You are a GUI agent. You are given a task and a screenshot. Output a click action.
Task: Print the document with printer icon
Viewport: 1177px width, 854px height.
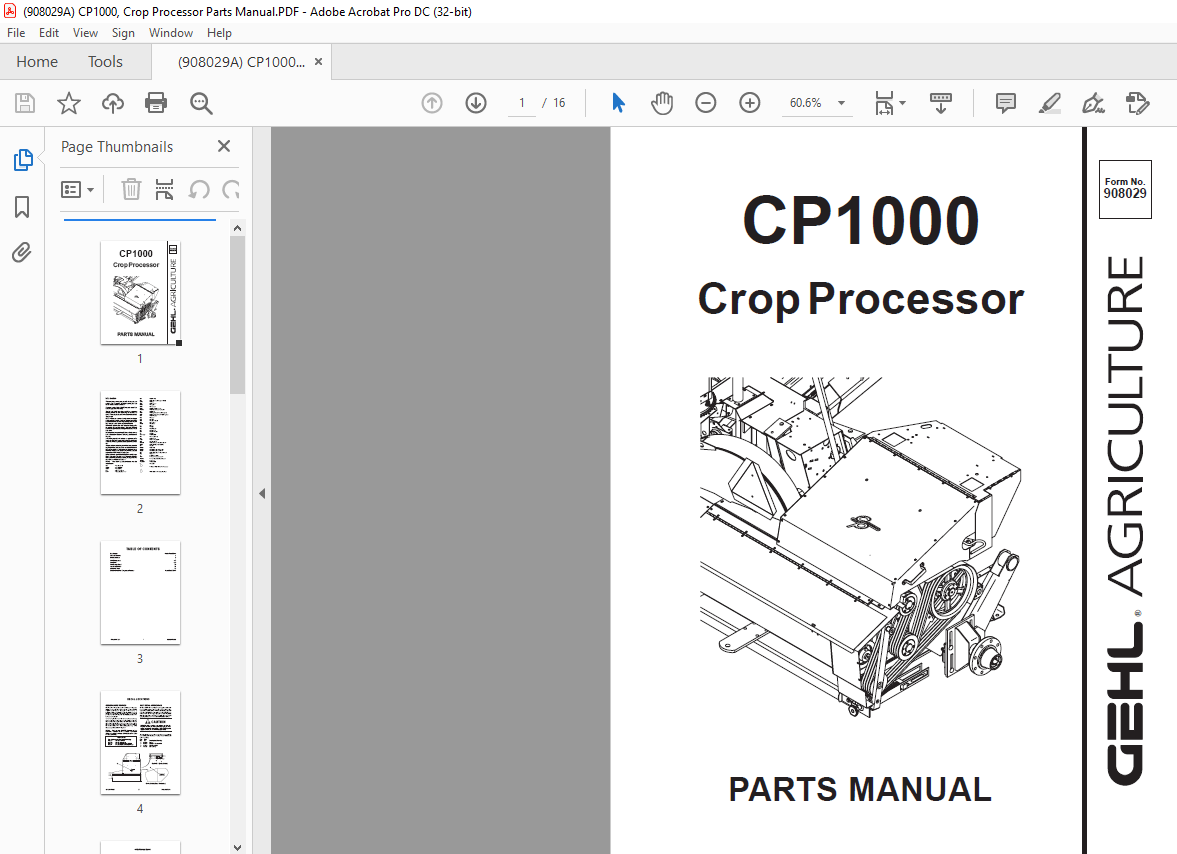(156, 103)
